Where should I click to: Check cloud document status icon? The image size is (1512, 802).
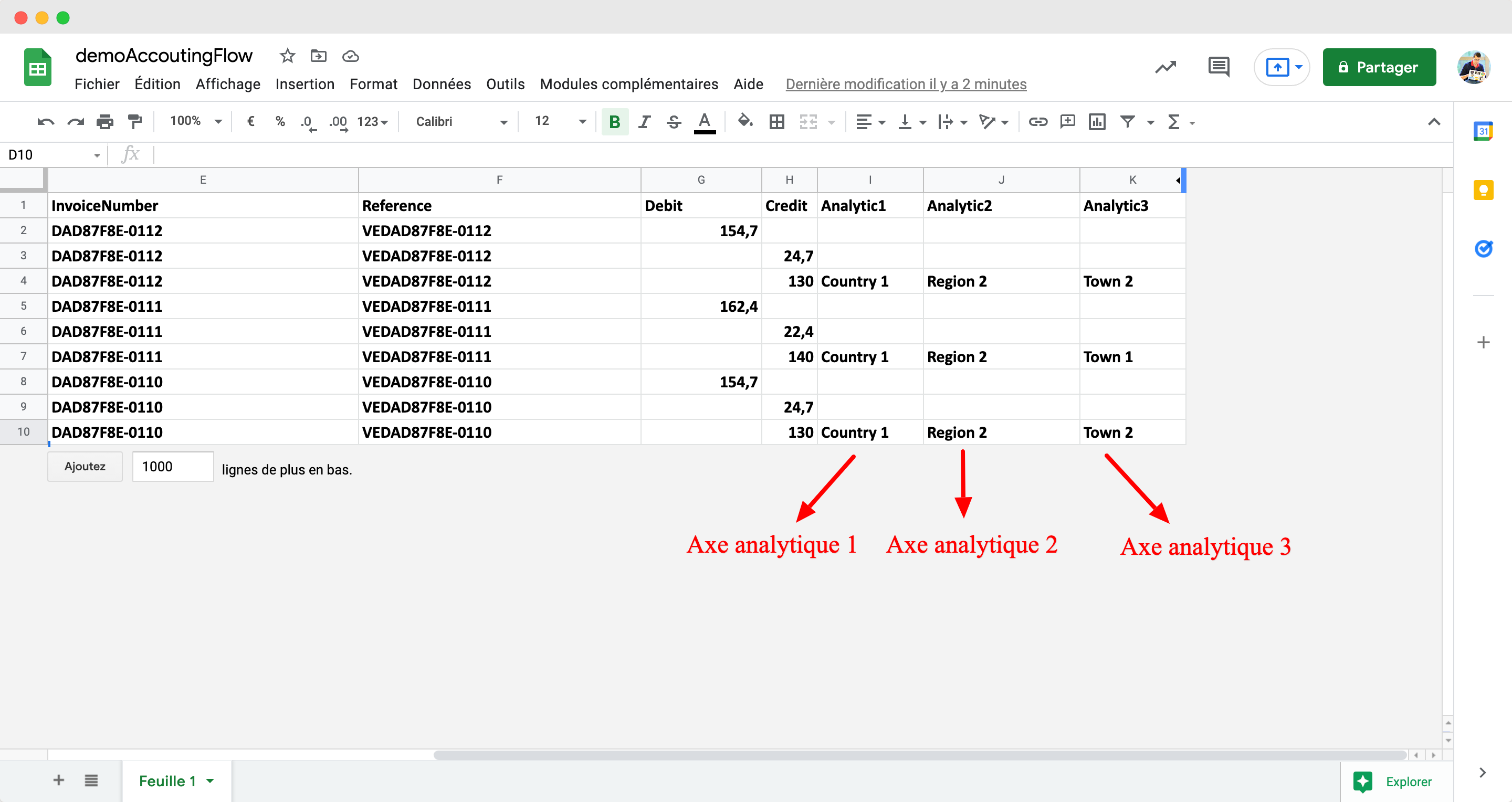(350, 56)
